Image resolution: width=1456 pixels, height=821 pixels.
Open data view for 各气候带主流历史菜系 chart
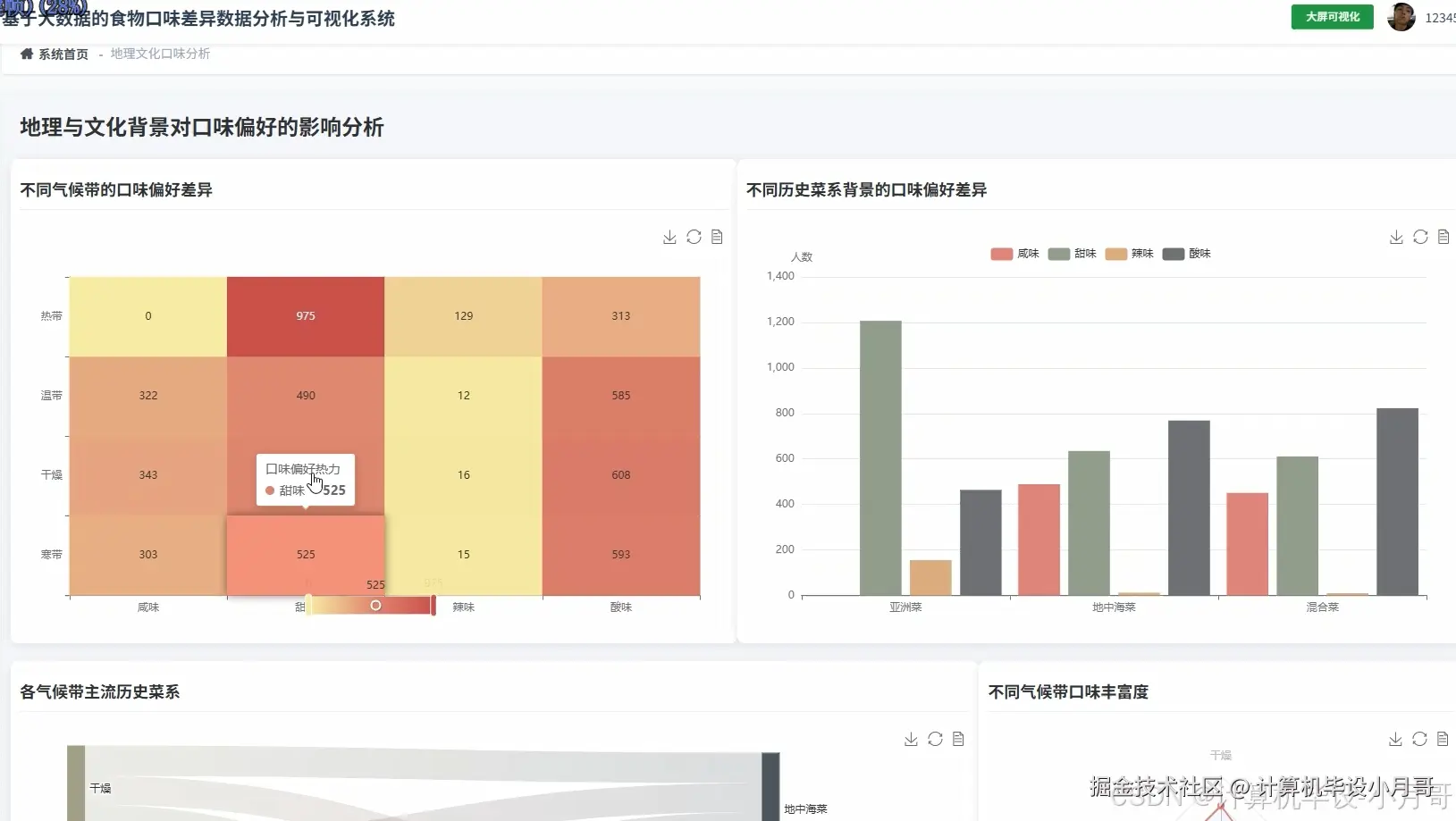click(958, 739)
